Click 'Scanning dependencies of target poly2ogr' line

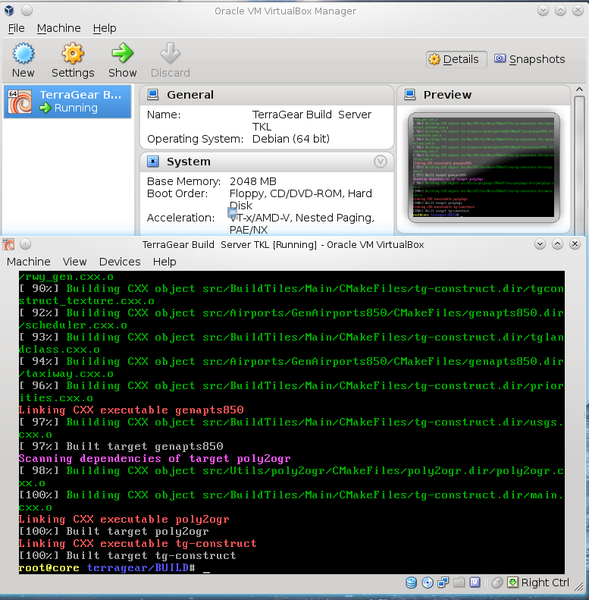click(x=155, y=458)
